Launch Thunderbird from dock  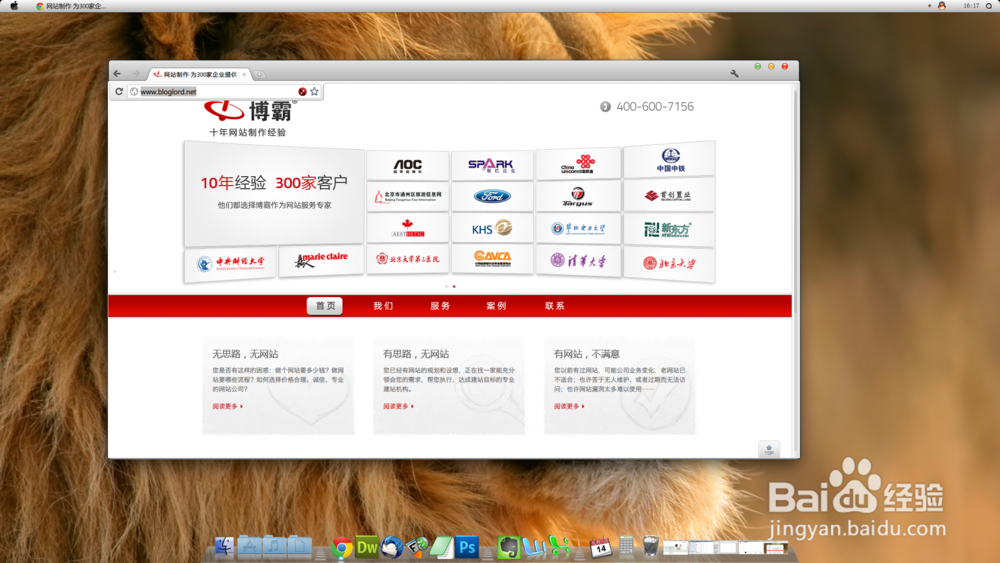point(392,547)
